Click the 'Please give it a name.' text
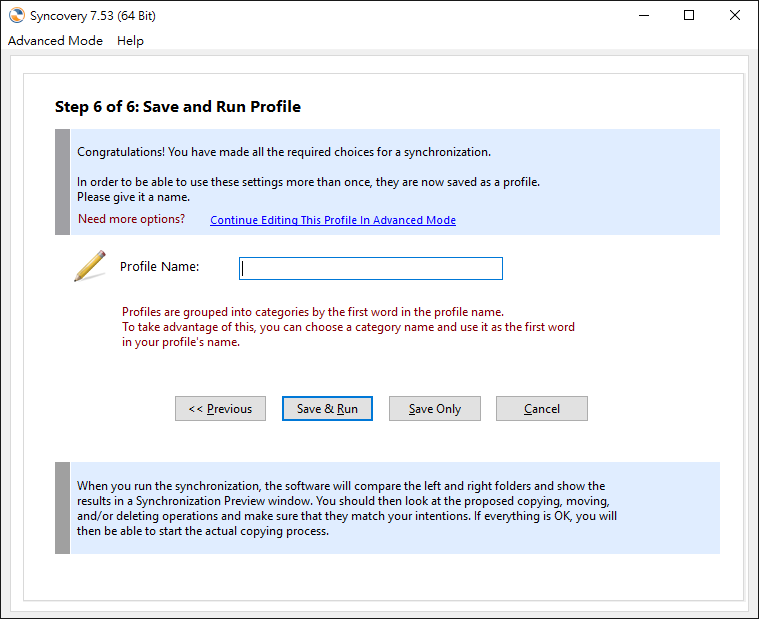The image size is (759, 619). pyautogui.click(x=134, y=197)
